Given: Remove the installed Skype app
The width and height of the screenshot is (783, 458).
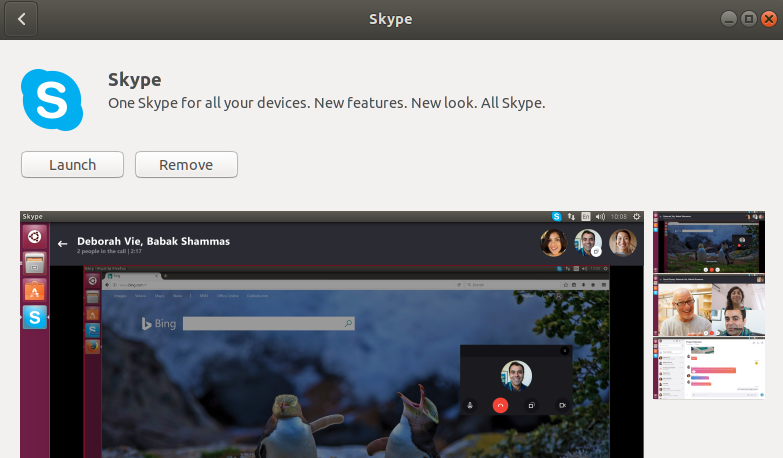Looking at the screenshot, I should [186, 164].
